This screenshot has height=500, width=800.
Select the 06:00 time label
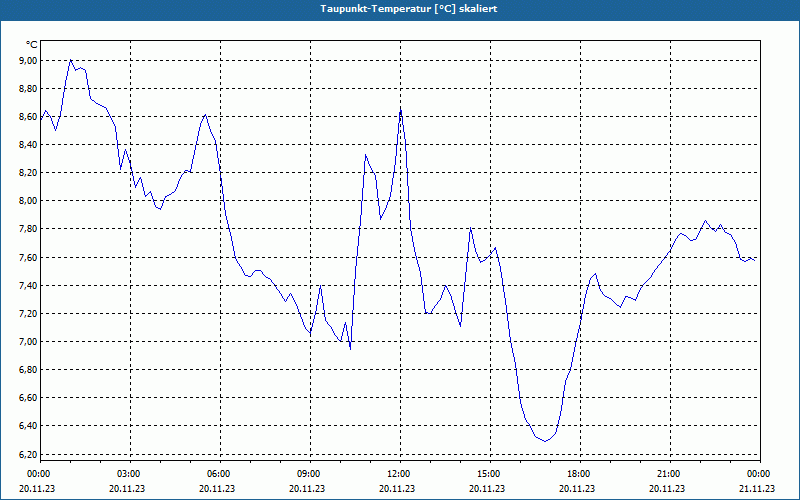[217, 474]
